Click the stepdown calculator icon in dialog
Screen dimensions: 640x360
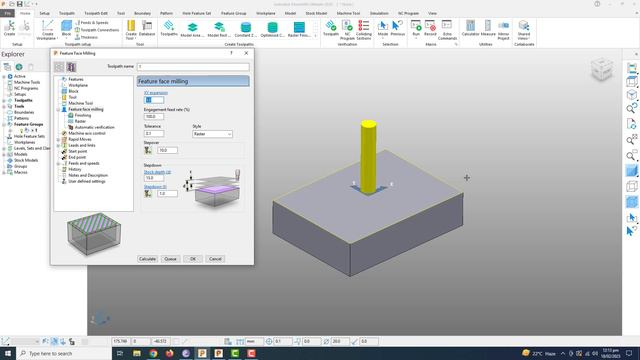pos(148,193)
